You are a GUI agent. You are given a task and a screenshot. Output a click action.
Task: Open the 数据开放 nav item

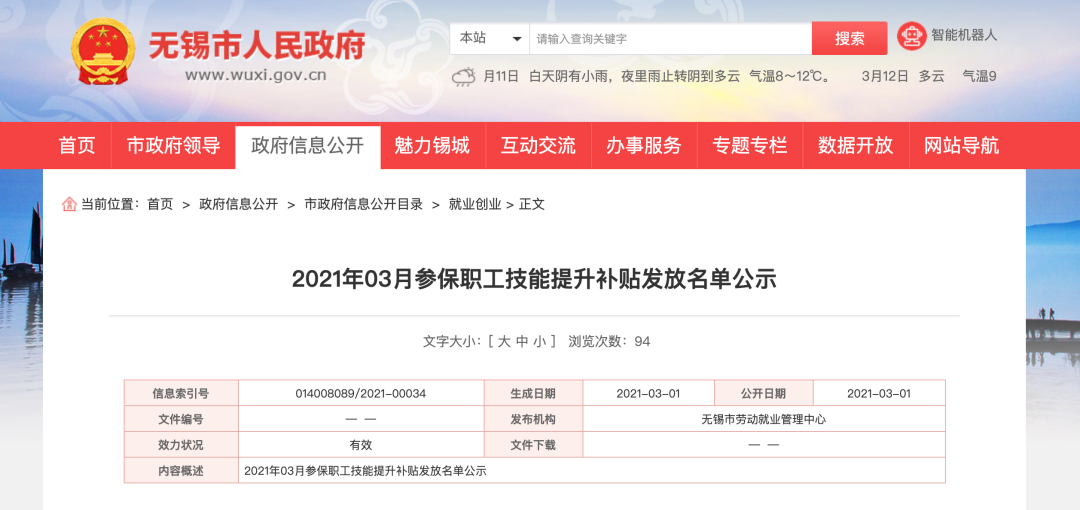855,145
